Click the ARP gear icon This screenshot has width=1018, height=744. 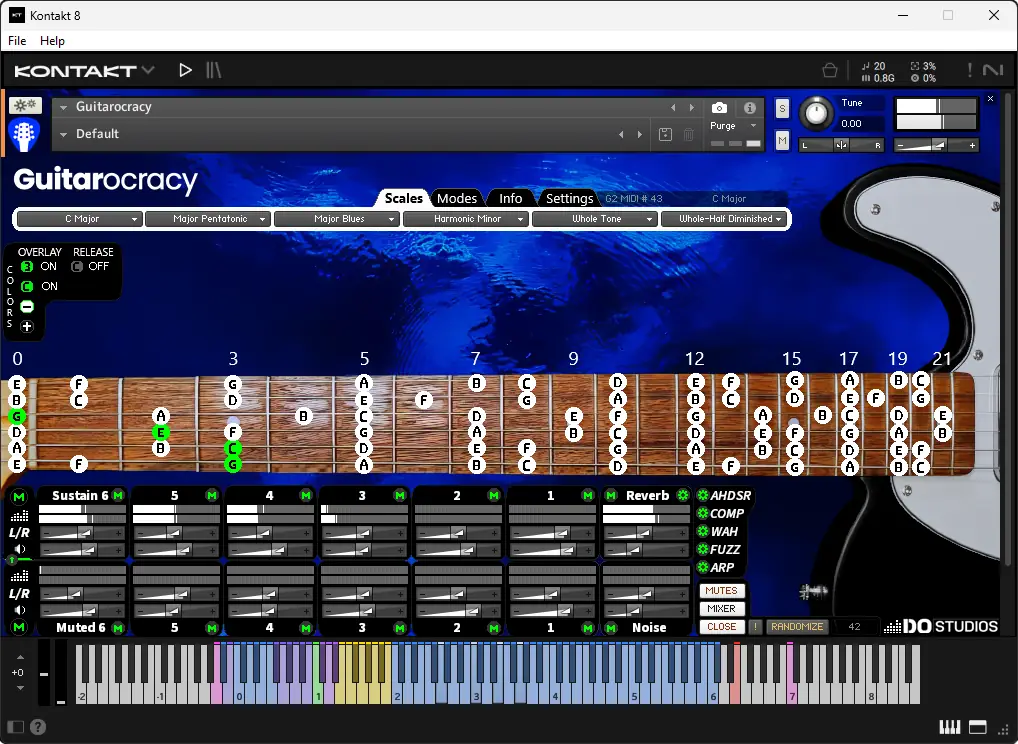[702, 567]
